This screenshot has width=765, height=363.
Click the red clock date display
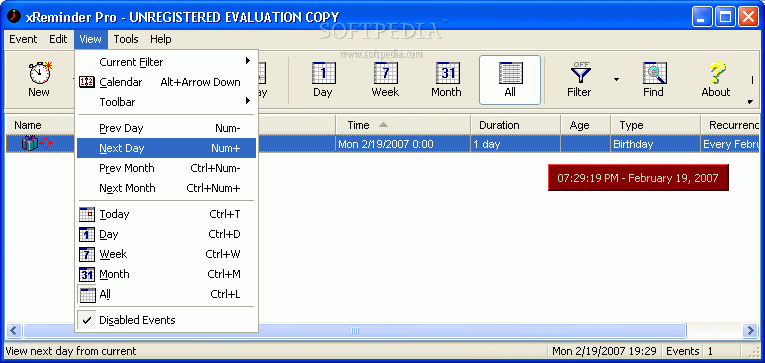click(x=638, y=178)
